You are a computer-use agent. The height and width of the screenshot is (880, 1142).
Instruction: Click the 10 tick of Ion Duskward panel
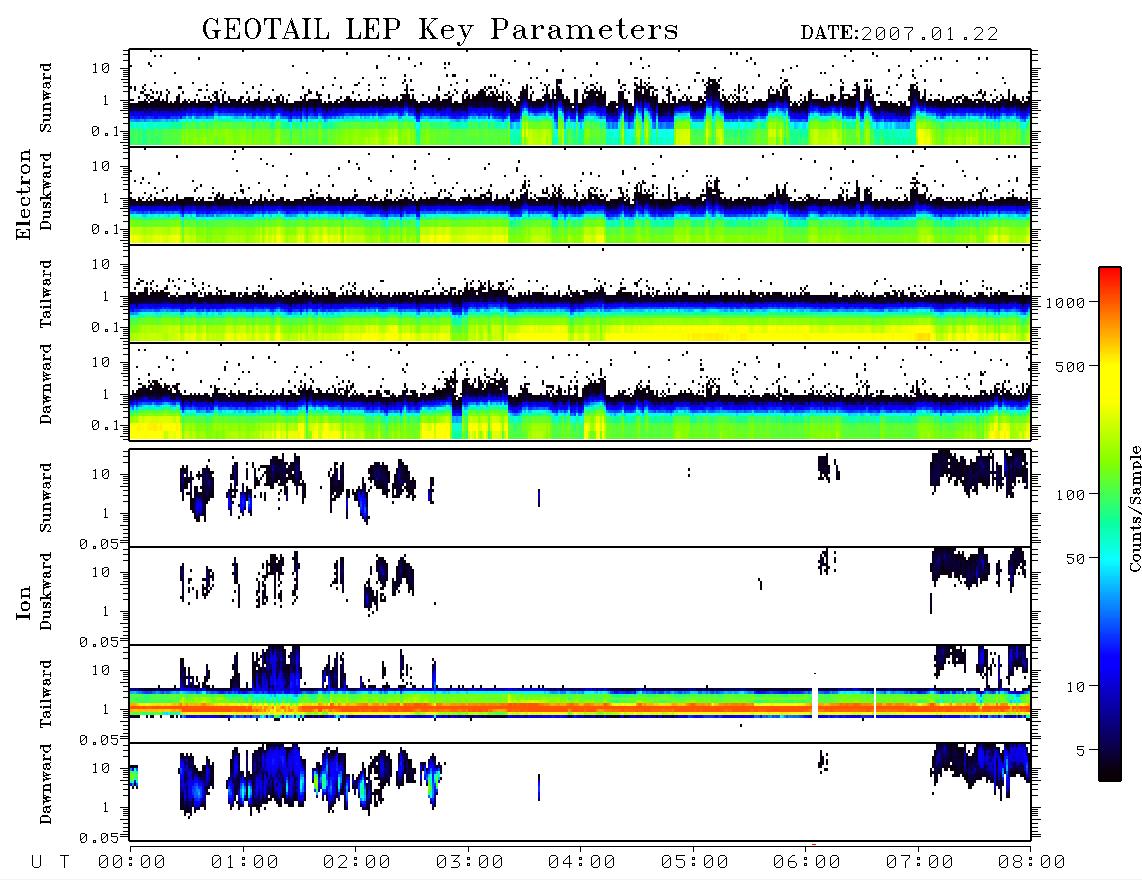(x=101, y=573)
